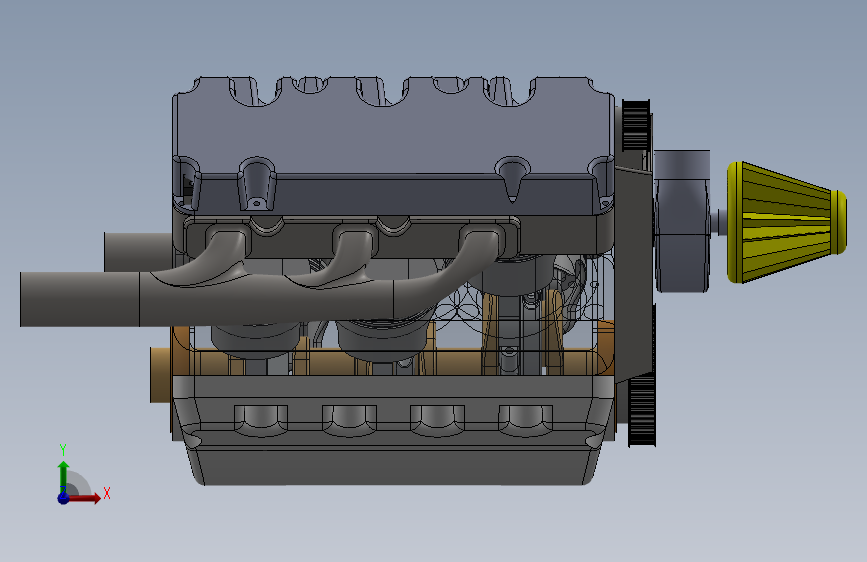Select the grey cylindrical housing beside air filter
Image resolution: width=867 pixels, height=562 pixels.
(682, 221)
